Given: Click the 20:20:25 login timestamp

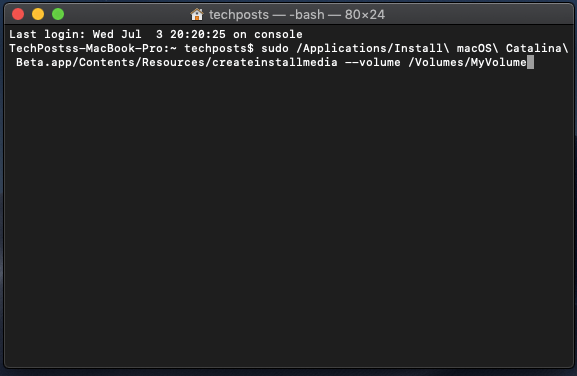Looking at the screenshot, I should click(x=198, y=34).
